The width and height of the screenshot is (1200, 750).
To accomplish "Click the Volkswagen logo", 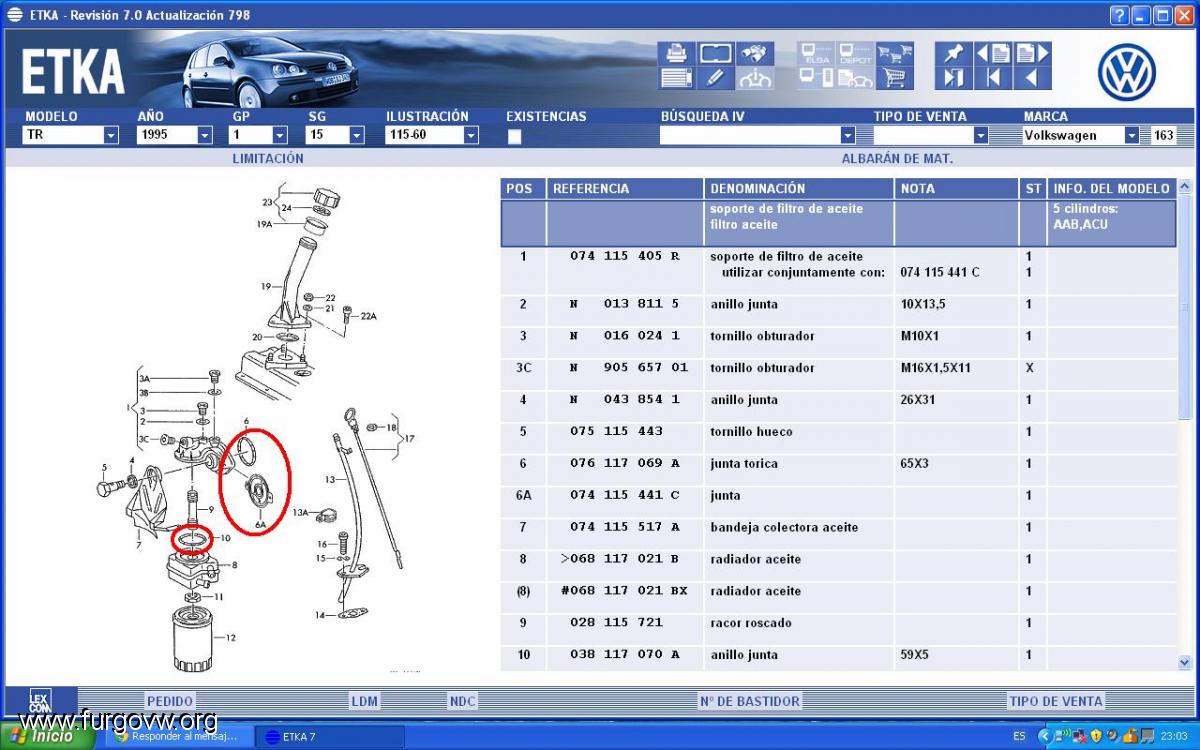I will pos(1126,72).
